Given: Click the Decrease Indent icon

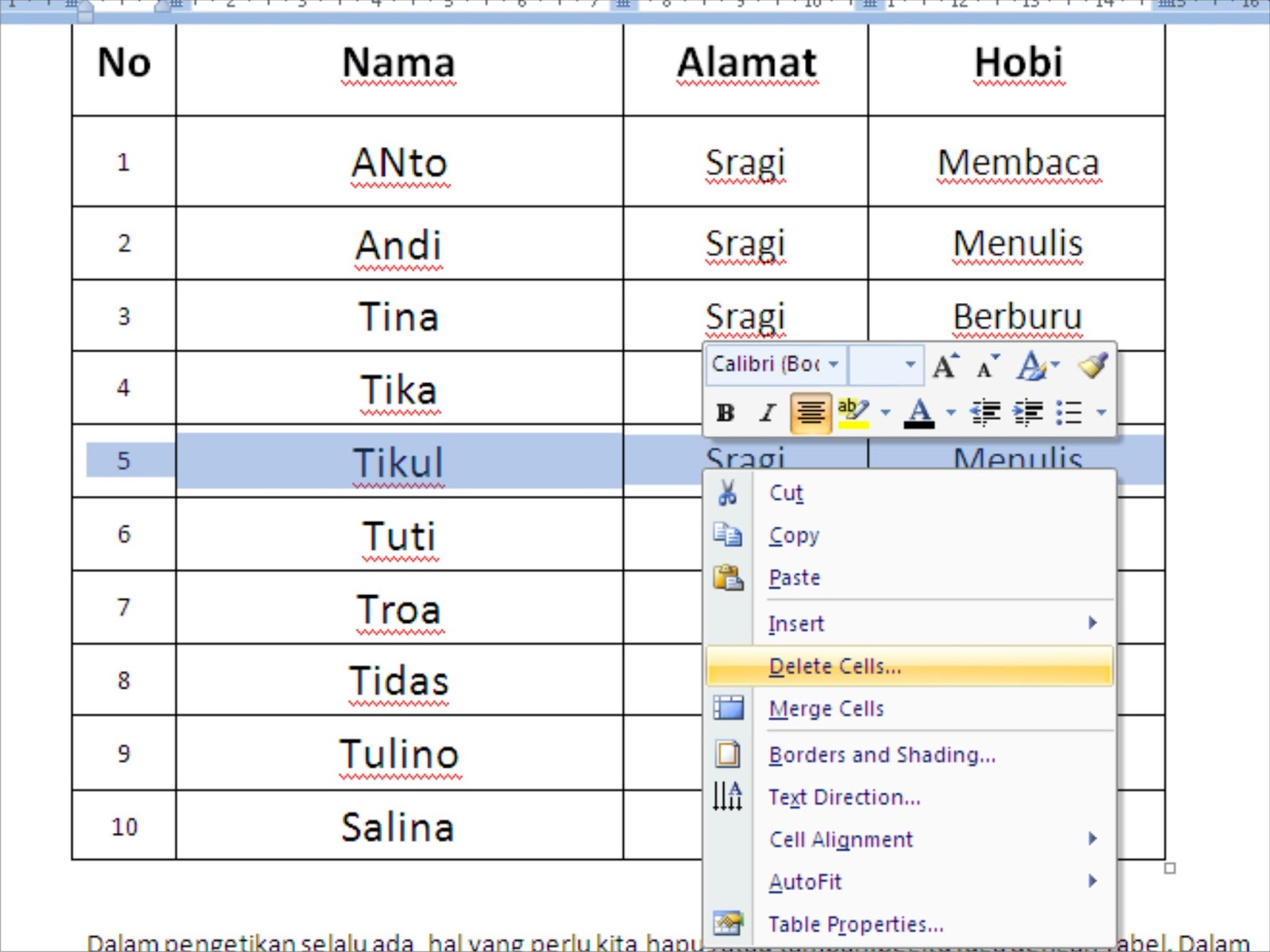Looking at the screenshot, I should tap(985, 413).
